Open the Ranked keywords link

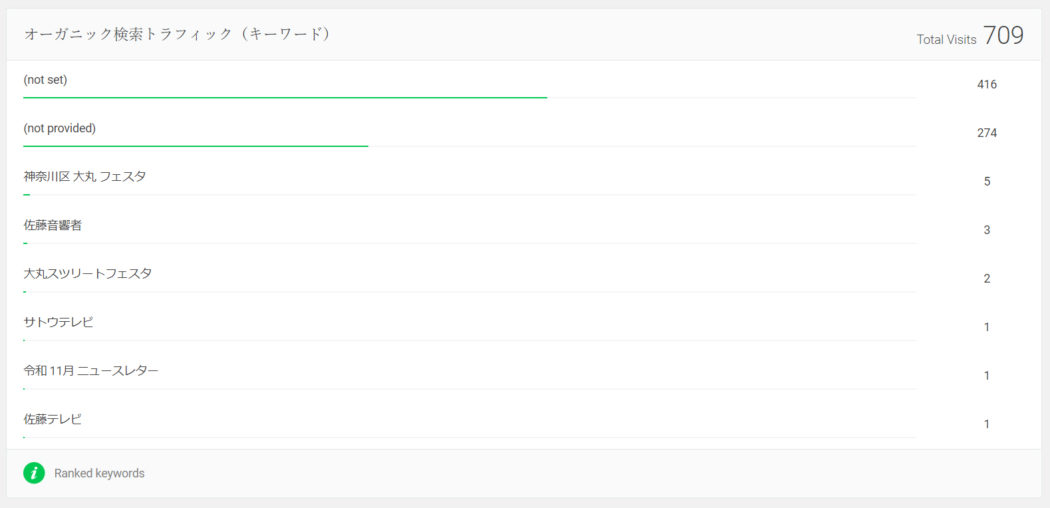(99, 473)
